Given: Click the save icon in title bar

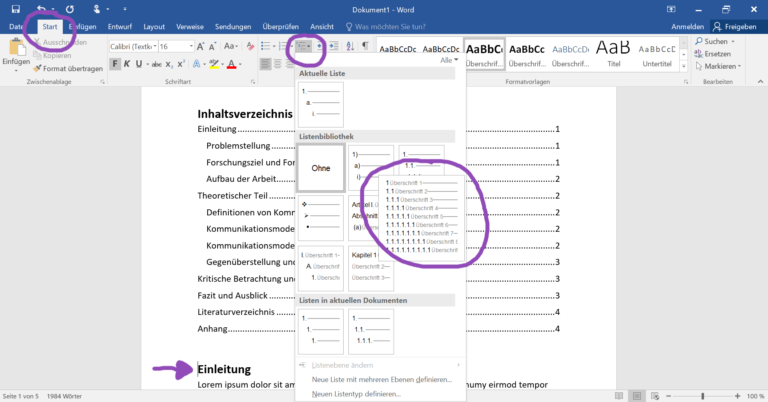Looking at the screenshot, I should (15, 8).
